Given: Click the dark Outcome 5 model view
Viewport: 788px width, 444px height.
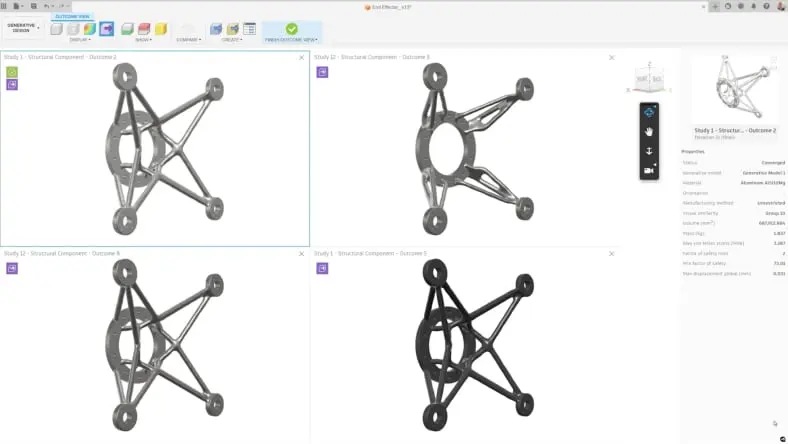Looking at the screenshot, I should [475, 345].
